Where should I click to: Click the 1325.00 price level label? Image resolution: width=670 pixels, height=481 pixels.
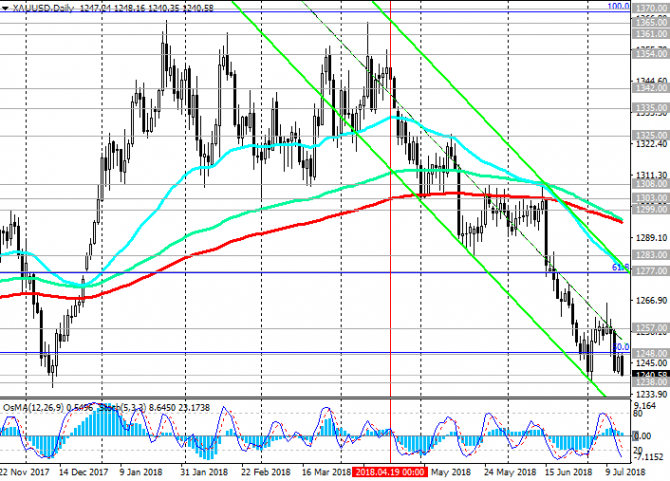pyautogui.click(x=650, y=135)
